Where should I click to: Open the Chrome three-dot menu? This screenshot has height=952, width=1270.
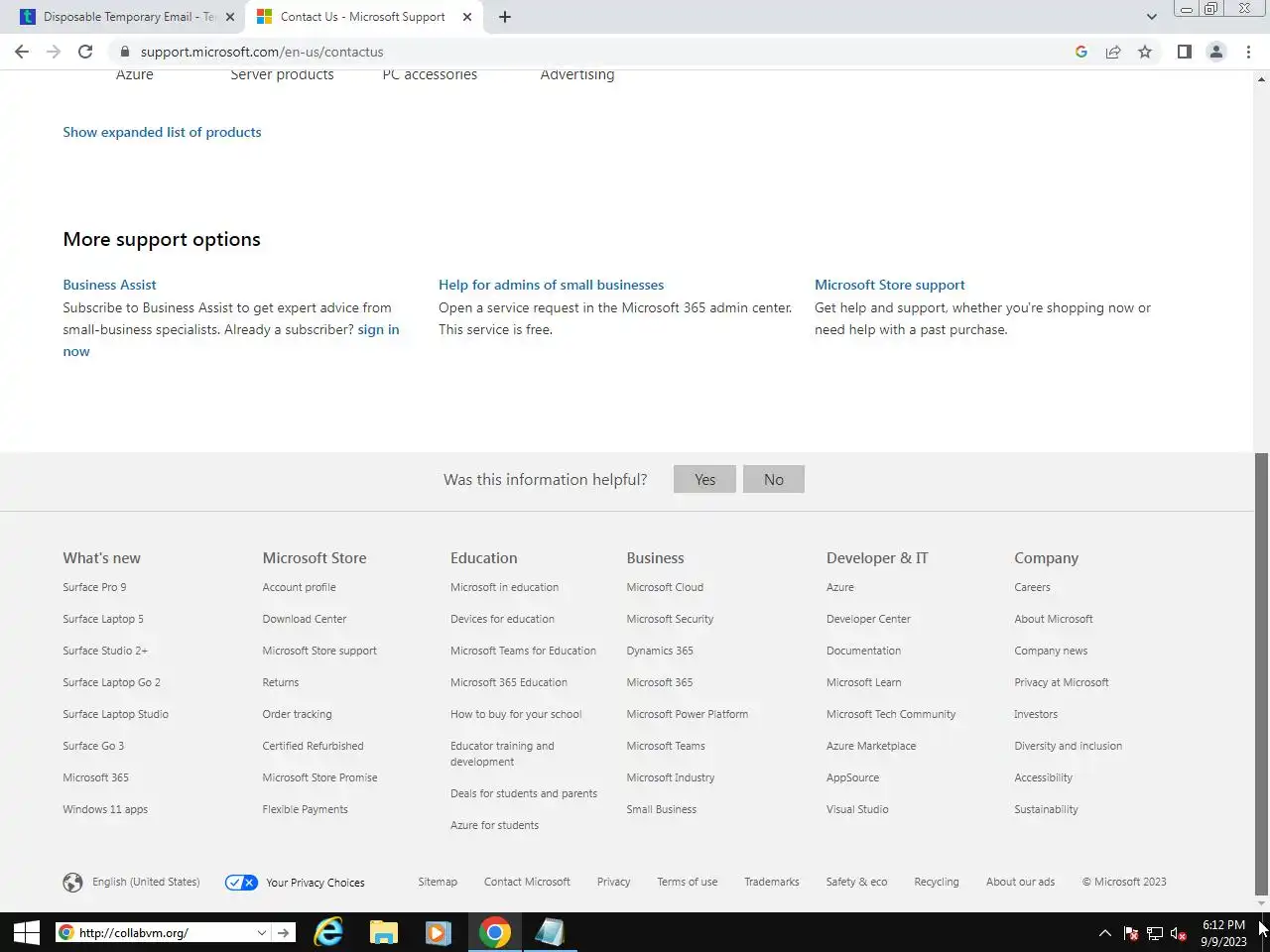tap(1248, 52)
